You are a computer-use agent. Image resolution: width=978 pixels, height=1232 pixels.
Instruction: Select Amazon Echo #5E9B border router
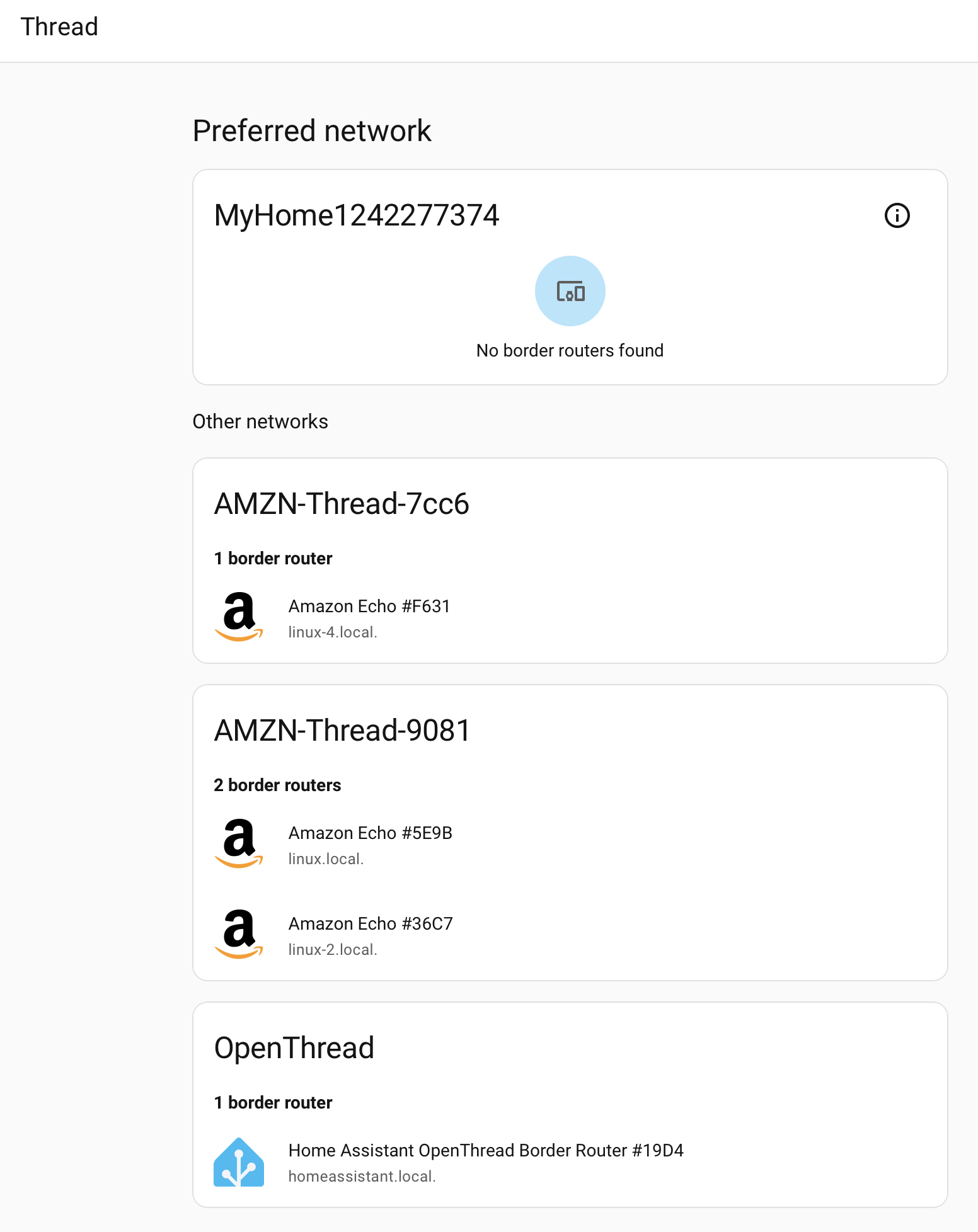coord(371,833)
